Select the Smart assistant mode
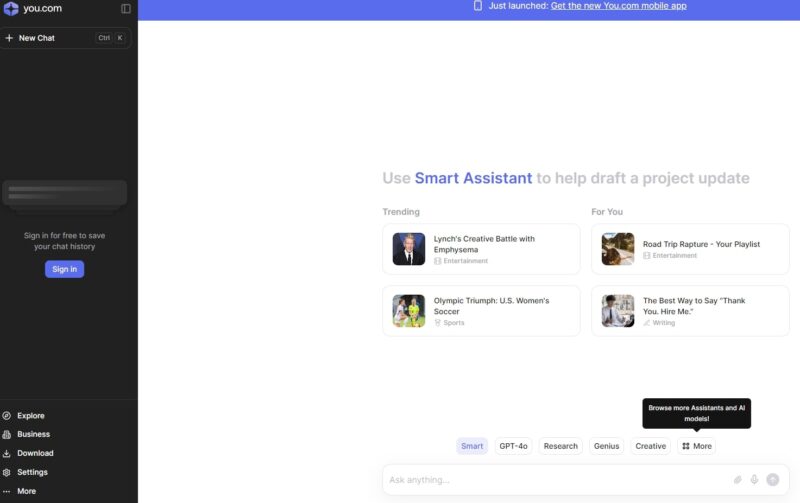 tap(472, 446)
